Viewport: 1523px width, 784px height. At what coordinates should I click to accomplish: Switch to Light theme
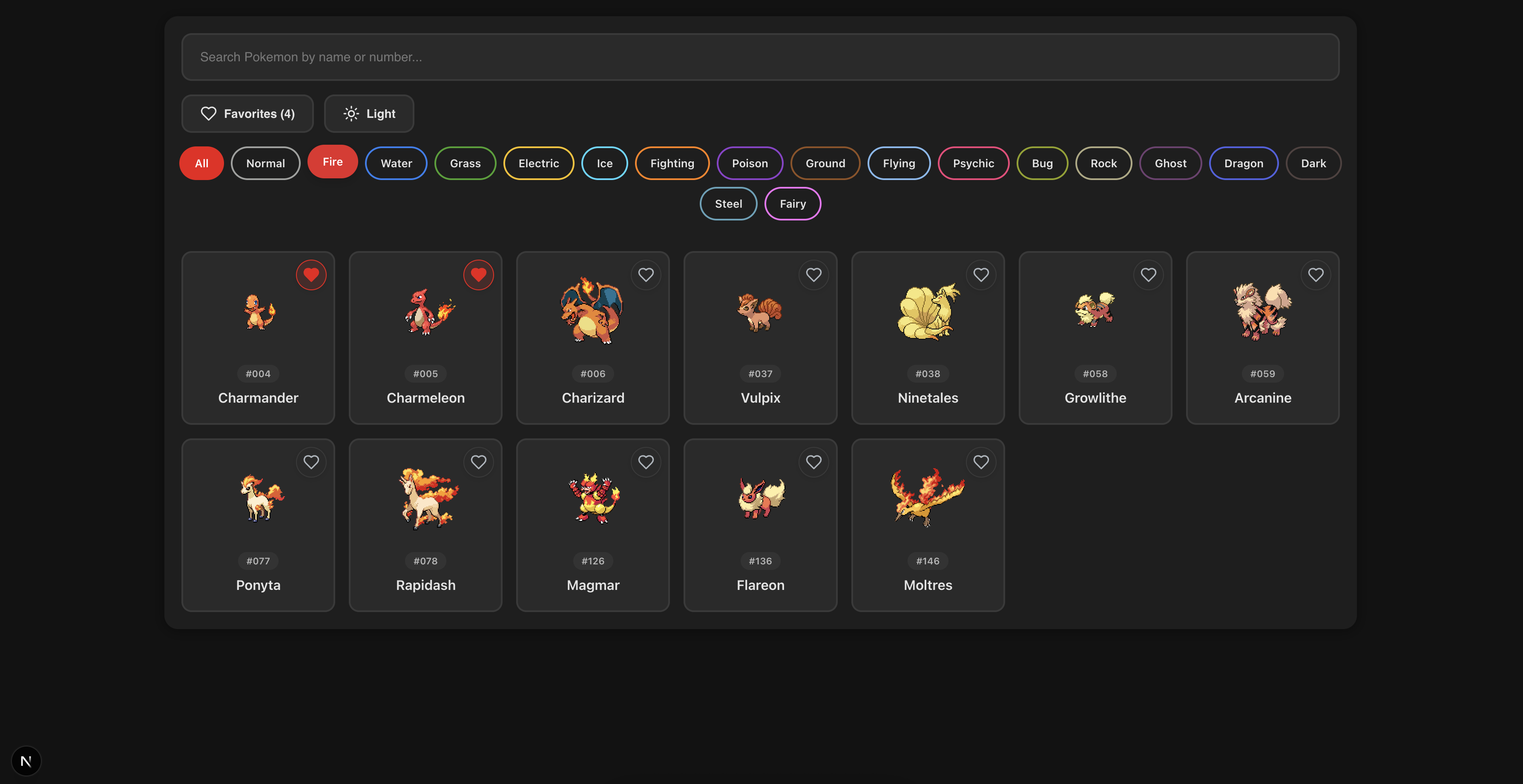(x=369, y=114)
